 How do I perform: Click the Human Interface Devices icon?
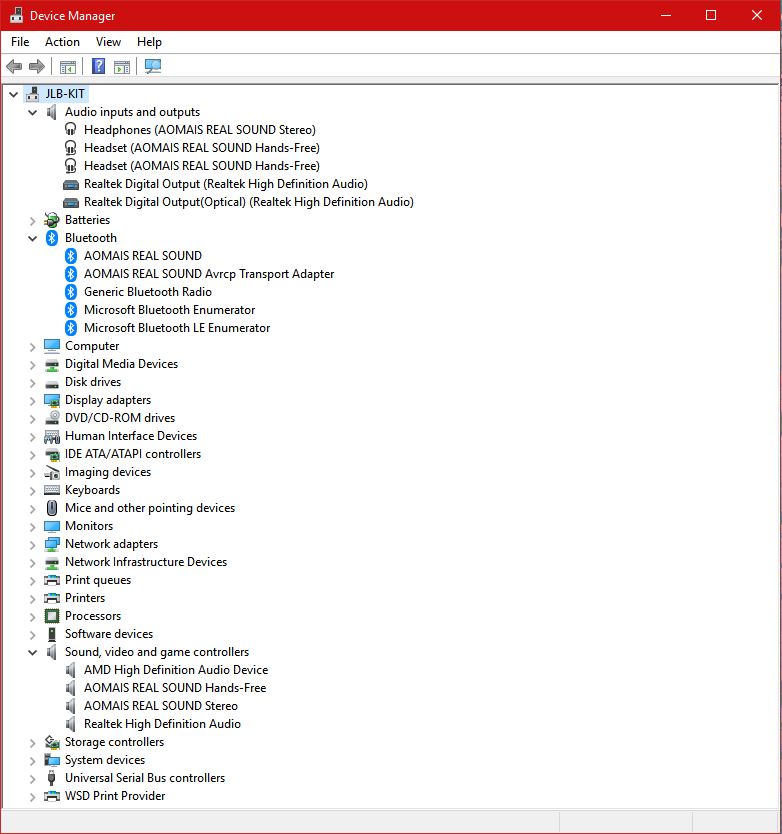(x=52, y=437)
